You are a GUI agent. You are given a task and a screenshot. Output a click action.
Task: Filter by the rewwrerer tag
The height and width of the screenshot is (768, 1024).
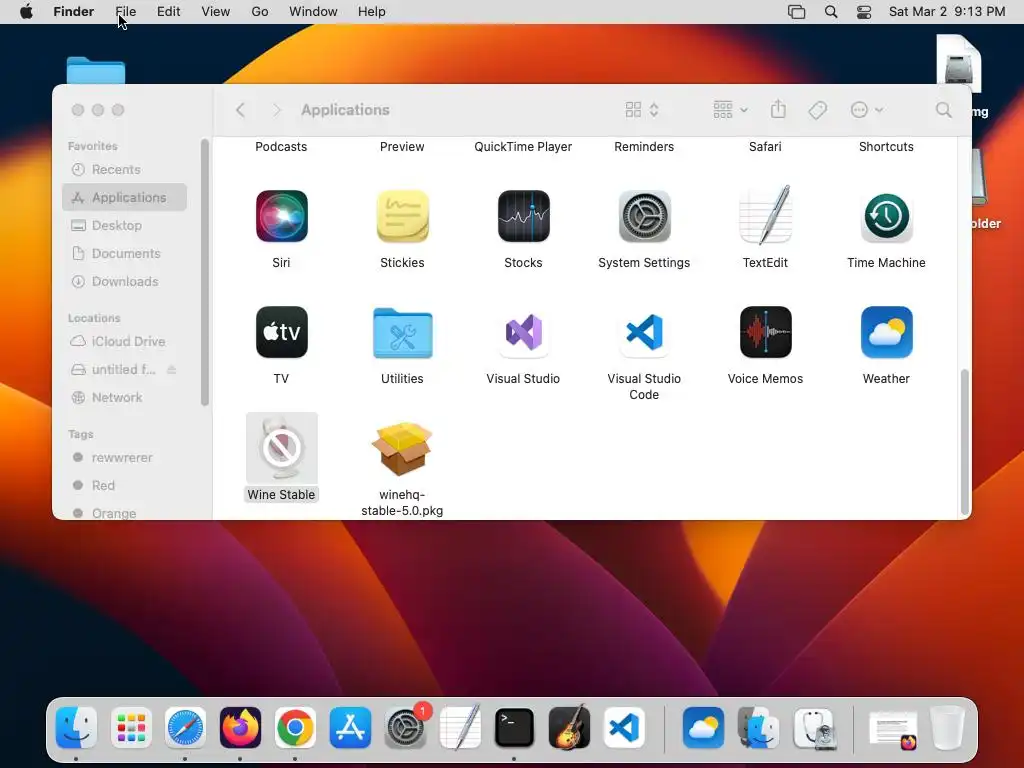pyautogui.click(x=125, y=457)
